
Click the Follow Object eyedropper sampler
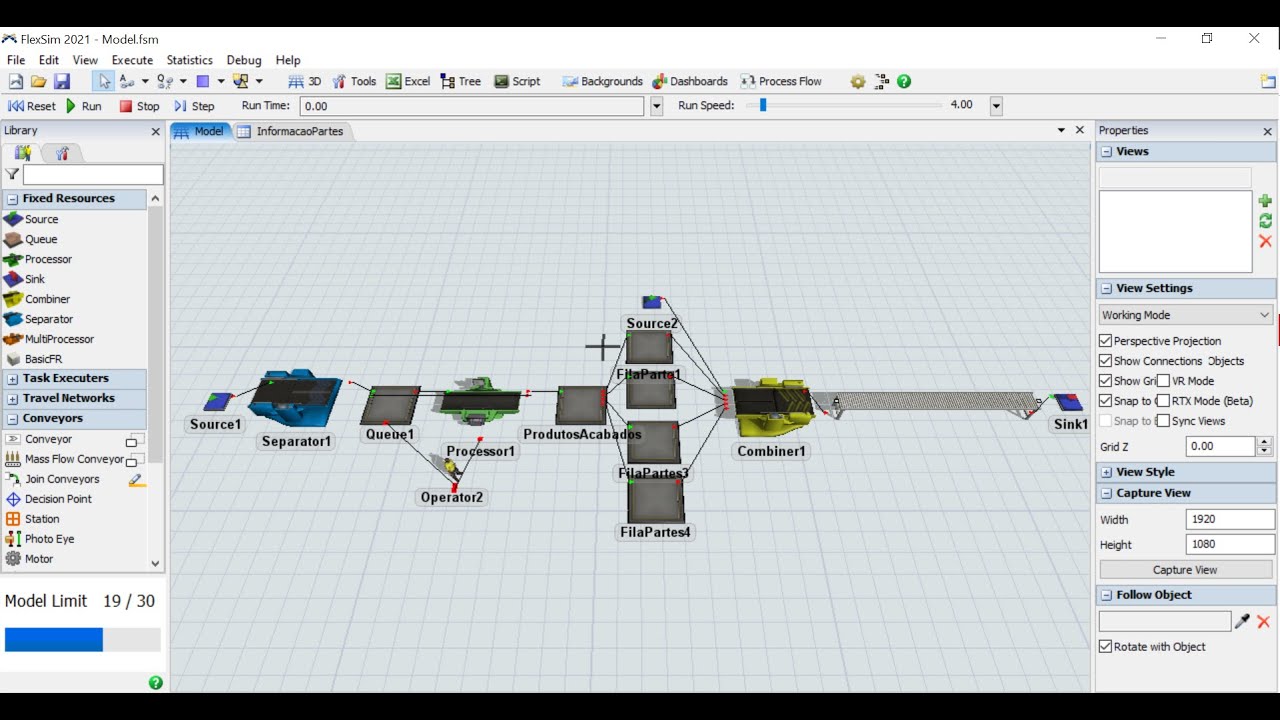(1242, 621)
